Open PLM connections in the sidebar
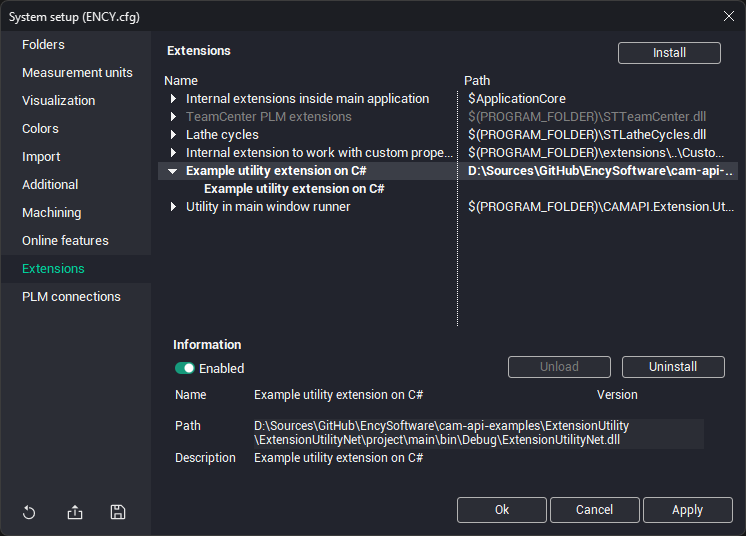 71,297
